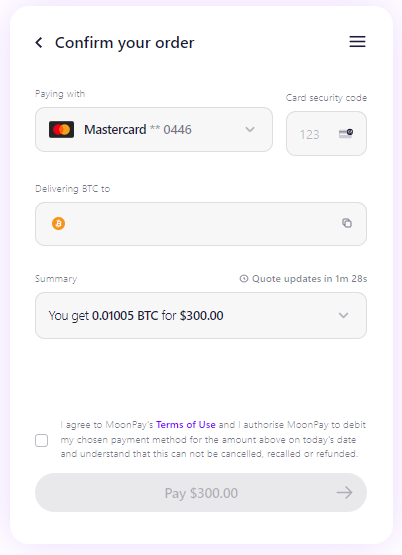The image size is (402, 555).
Task: Click the 'You get 0.01005 BTC' summary row
Action: [201, 315]
